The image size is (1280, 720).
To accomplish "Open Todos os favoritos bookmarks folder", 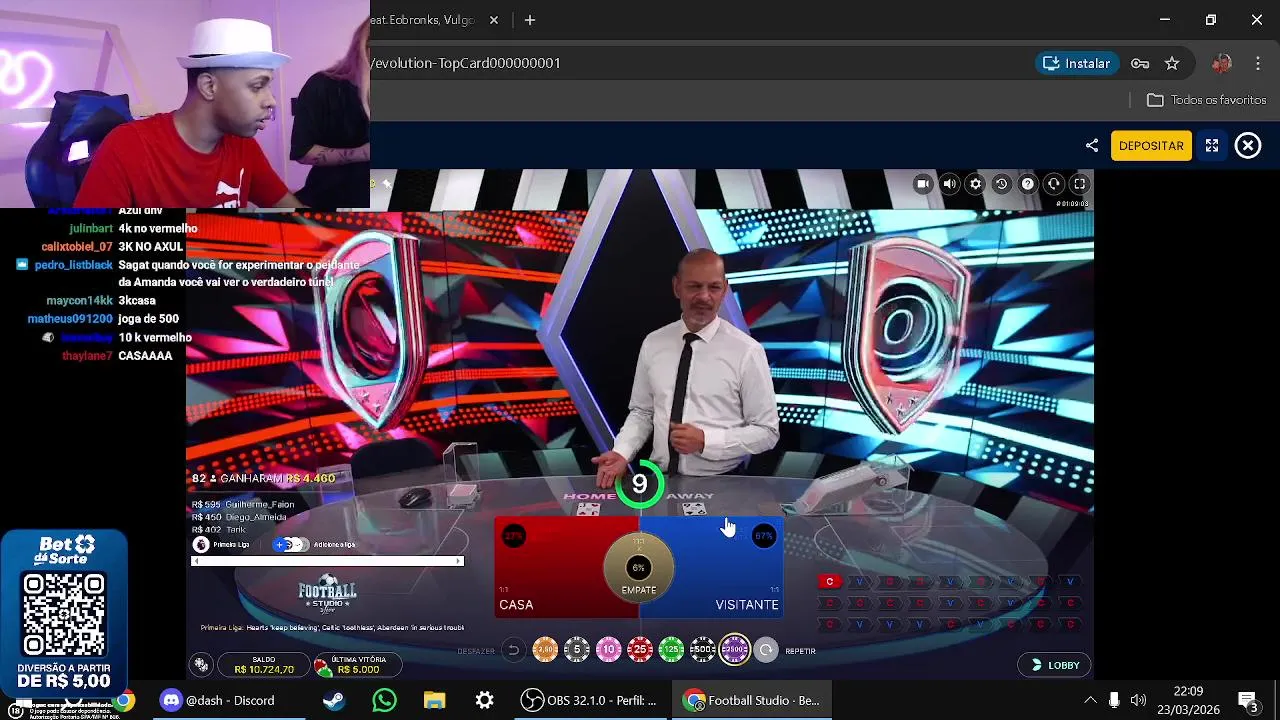I will tap(1207, 100).
